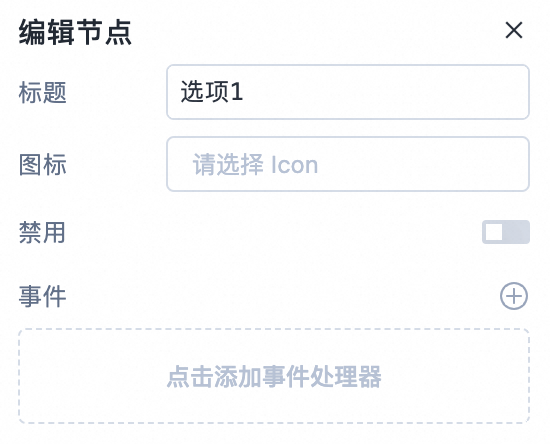Viewport: 550px width, 444px height.
Task: Open the 请选择 Icon picker
Action: [348, 164]
